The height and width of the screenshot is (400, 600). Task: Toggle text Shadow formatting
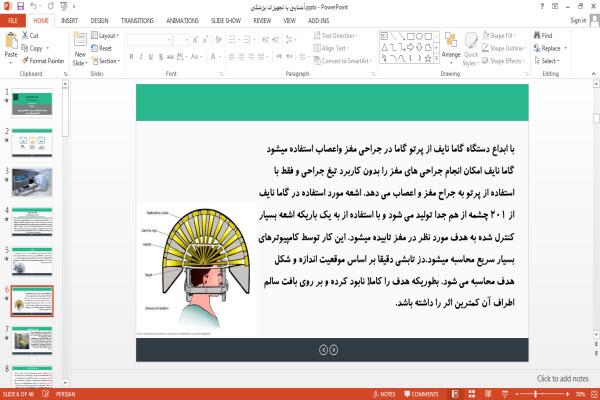(160, 57)
